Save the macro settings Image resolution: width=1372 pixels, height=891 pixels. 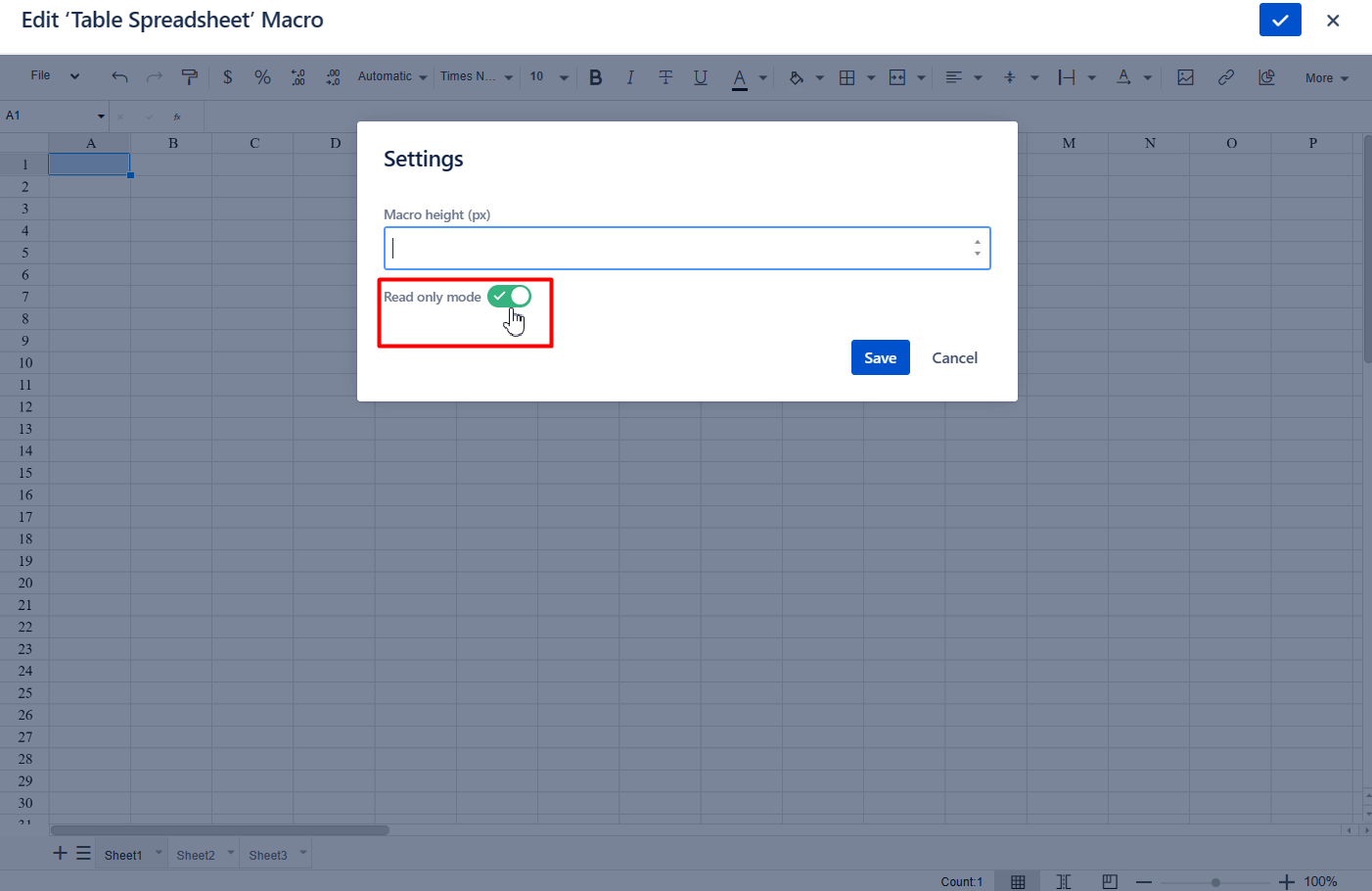(880, 357)
